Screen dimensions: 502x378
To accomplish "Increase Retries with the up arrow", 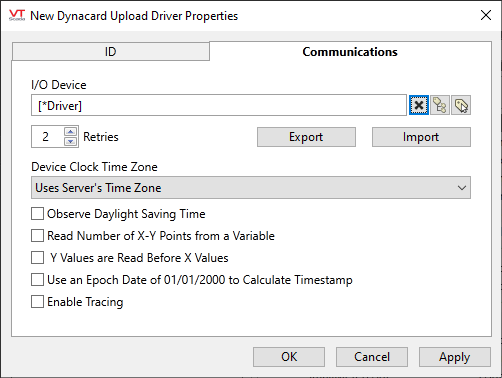I will (70, 131).
